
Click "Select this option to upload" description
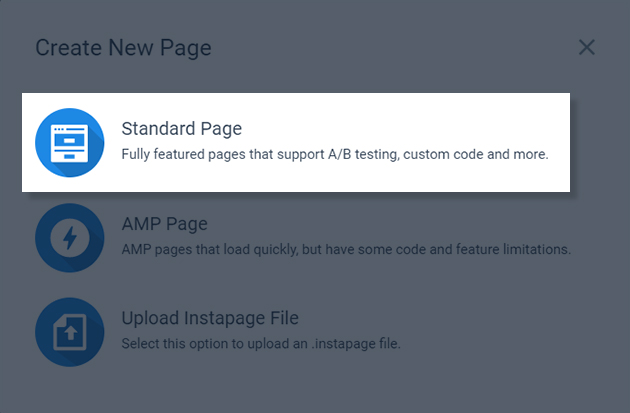(x=261, y=344)
